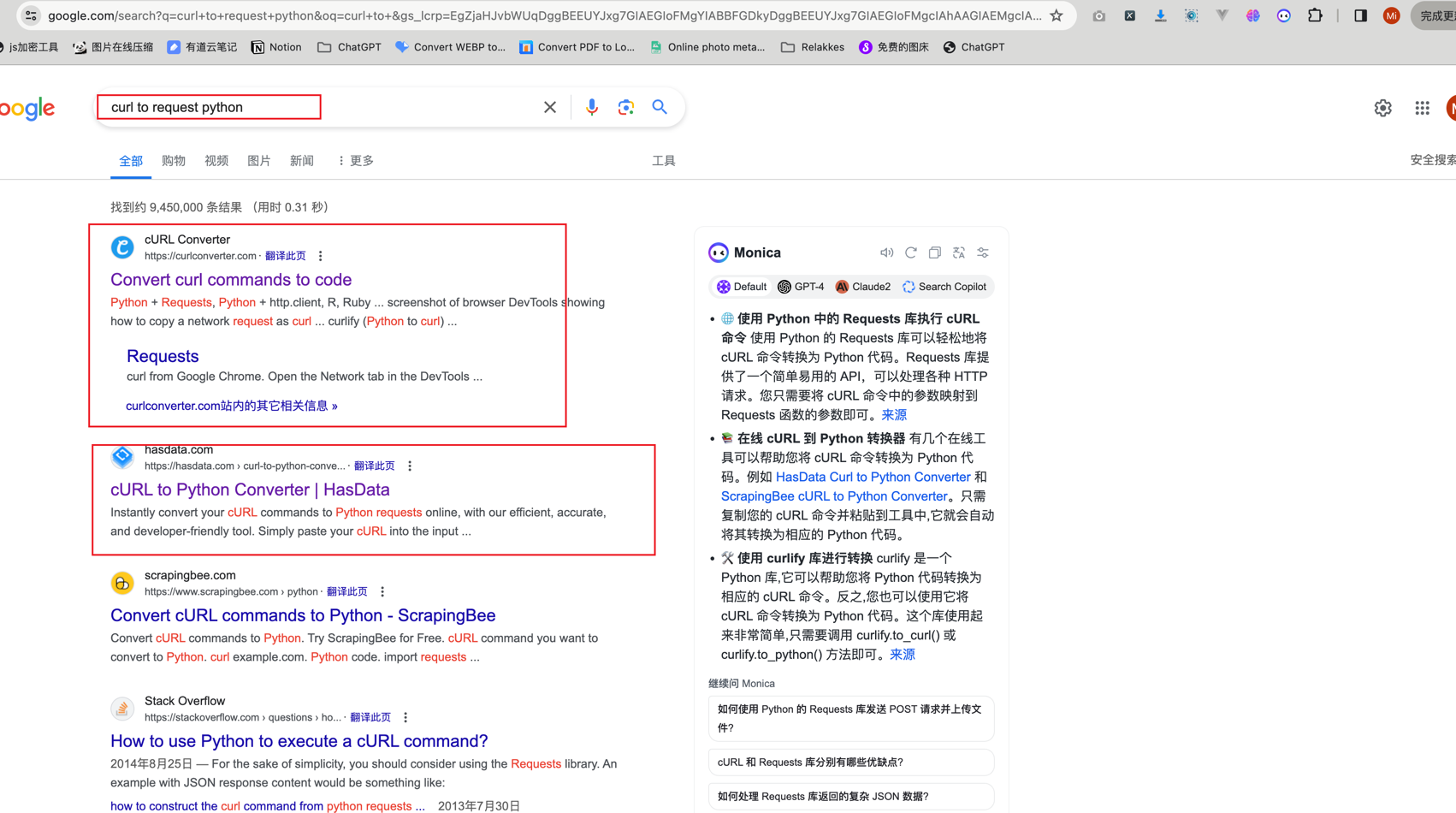Switch to the 购物 tab

174,161
